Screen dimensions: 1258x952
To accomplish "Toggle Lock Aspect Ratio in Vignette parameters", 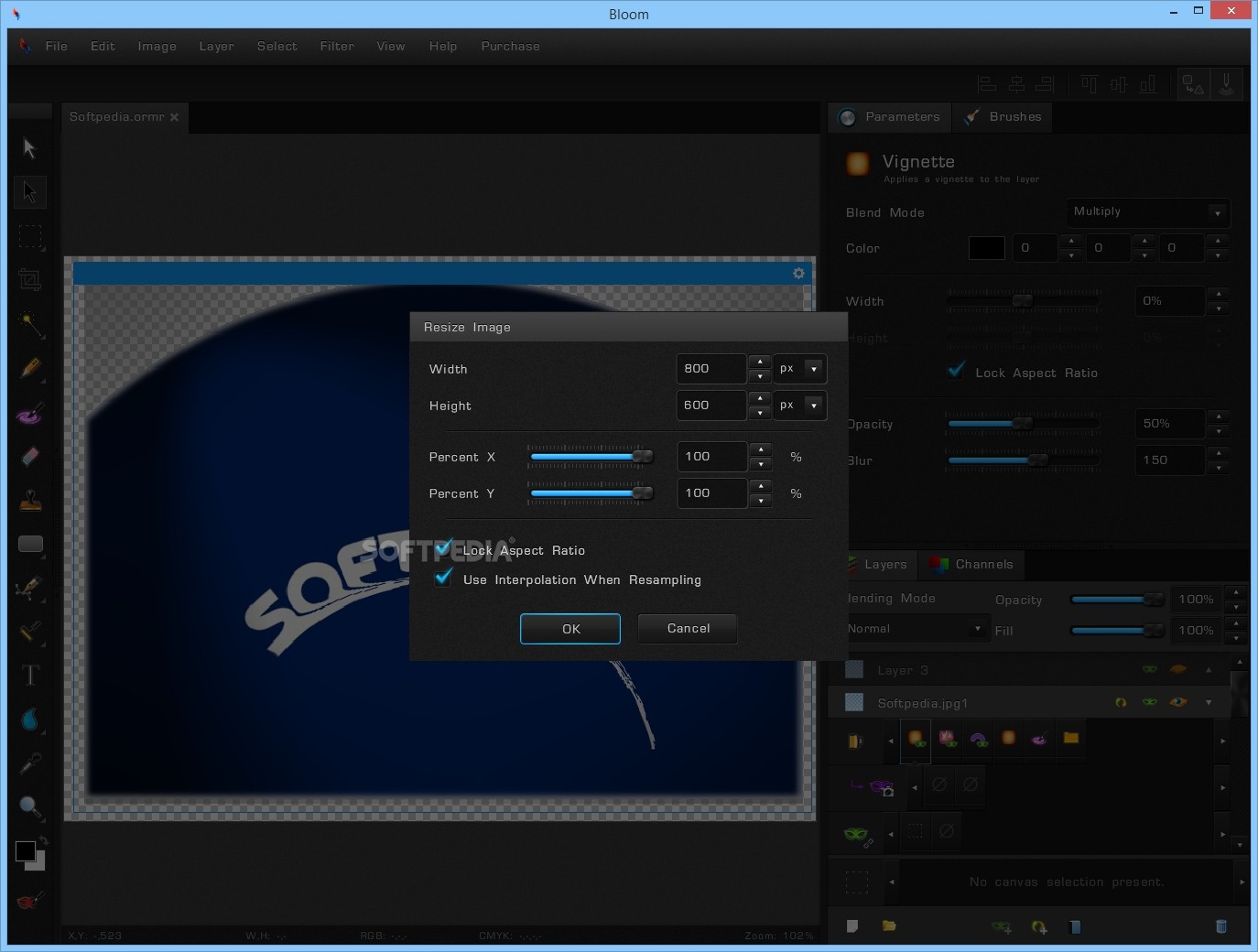I will pyautogui.click(x=957, y=370).
